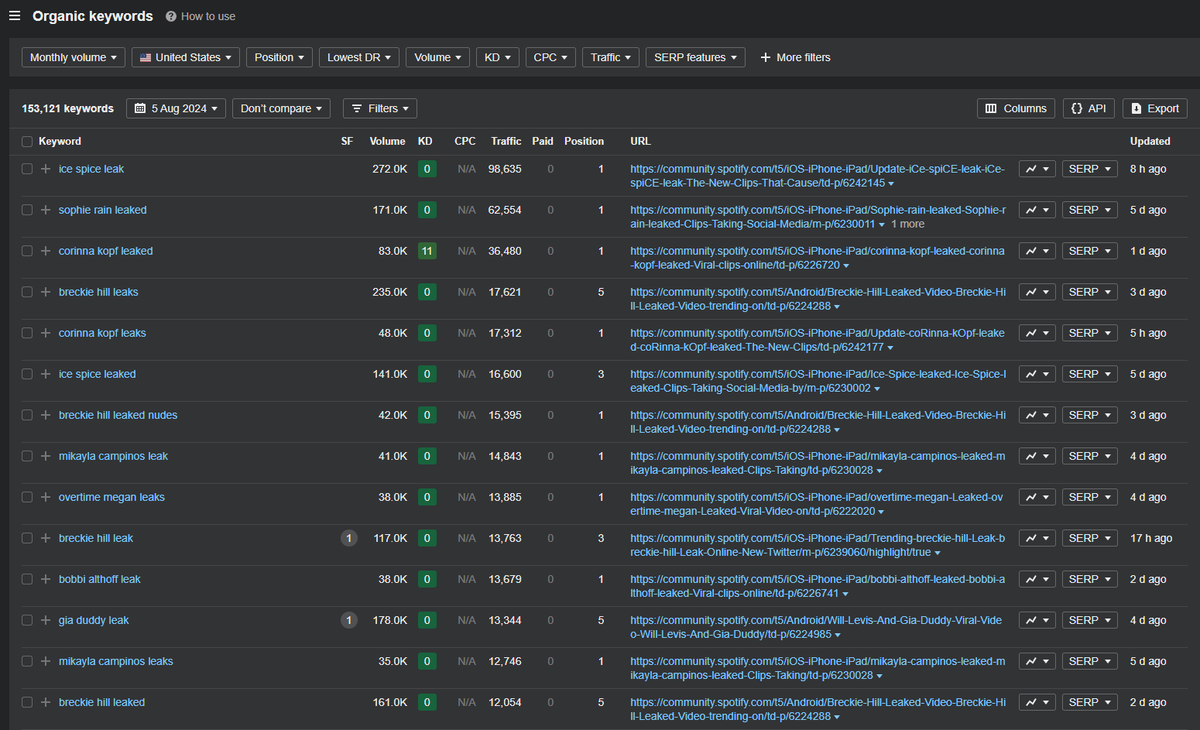
Task: Open trend chart icon for bobbi althoff leak
Action: pyautogui.click(x=1037, y=579)
